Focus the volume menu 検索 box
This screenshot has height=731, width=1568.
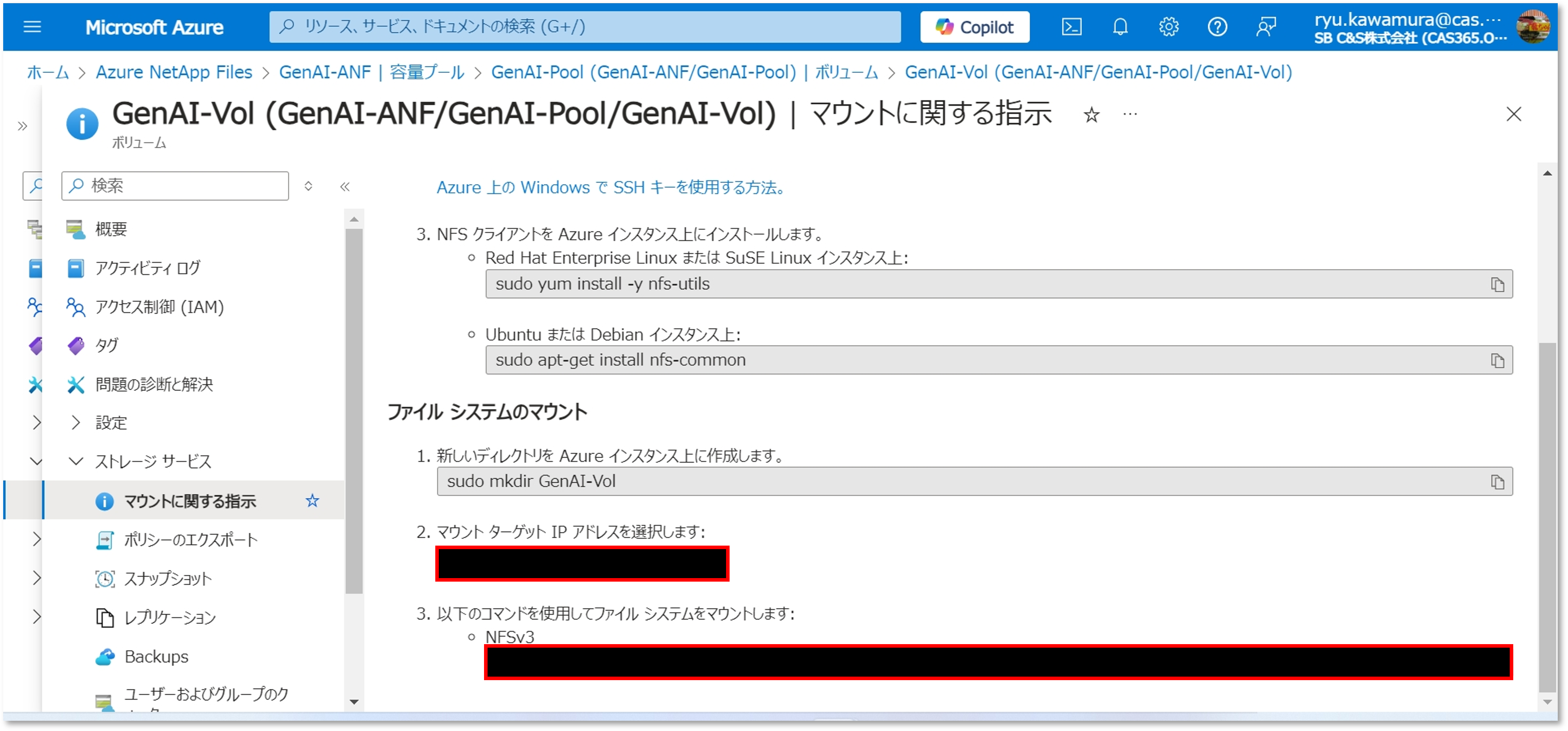175,185
